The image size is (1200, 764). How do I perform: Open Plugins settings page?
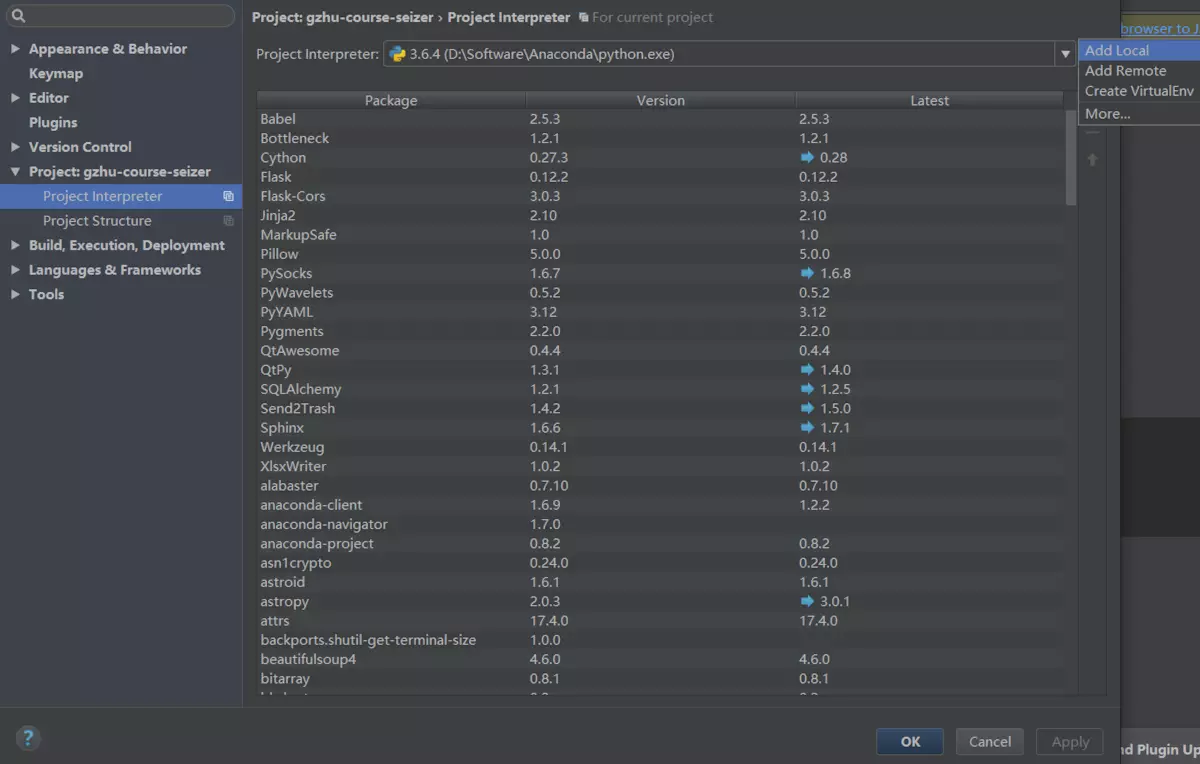tap(53, 122)
